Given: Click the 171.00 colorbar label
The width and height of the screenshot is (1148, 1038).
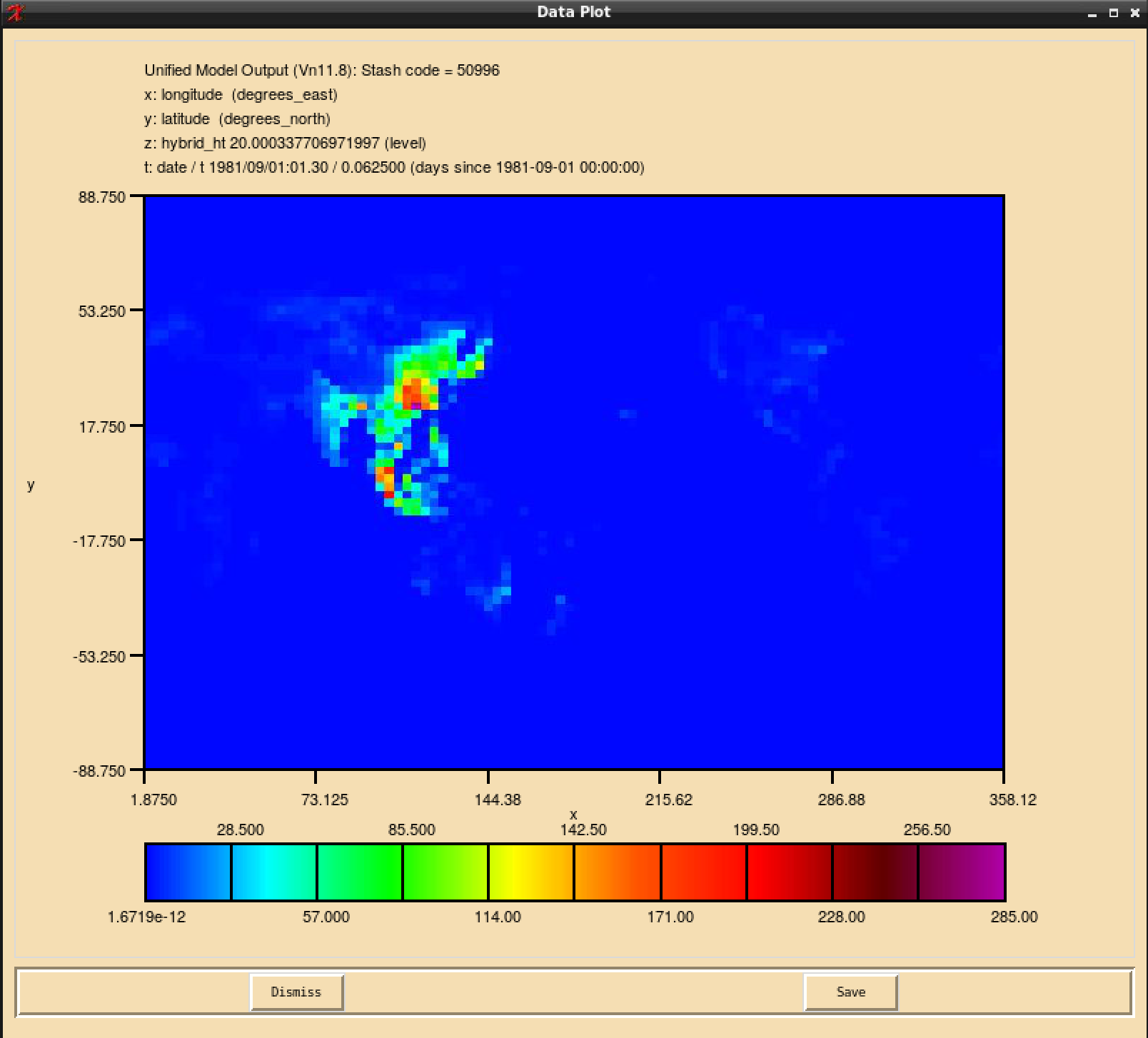Looking at the screenshot, I should pos(670,917).
